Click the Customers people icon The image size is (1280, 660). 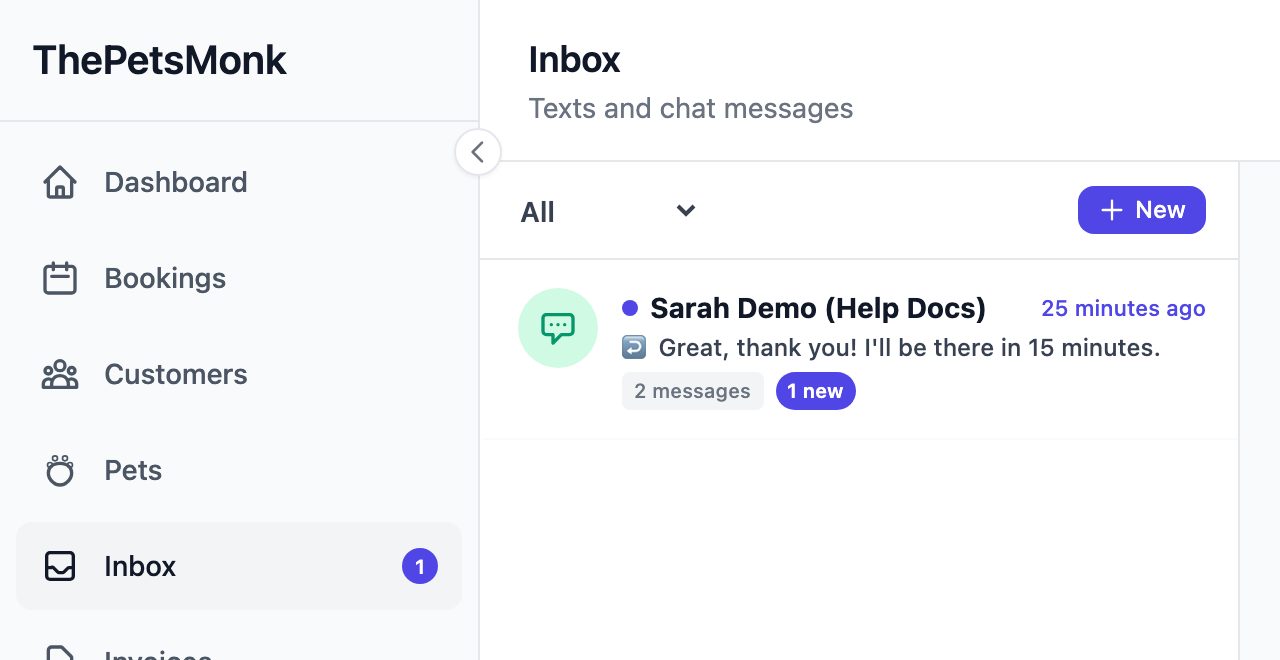pos(60,374)
